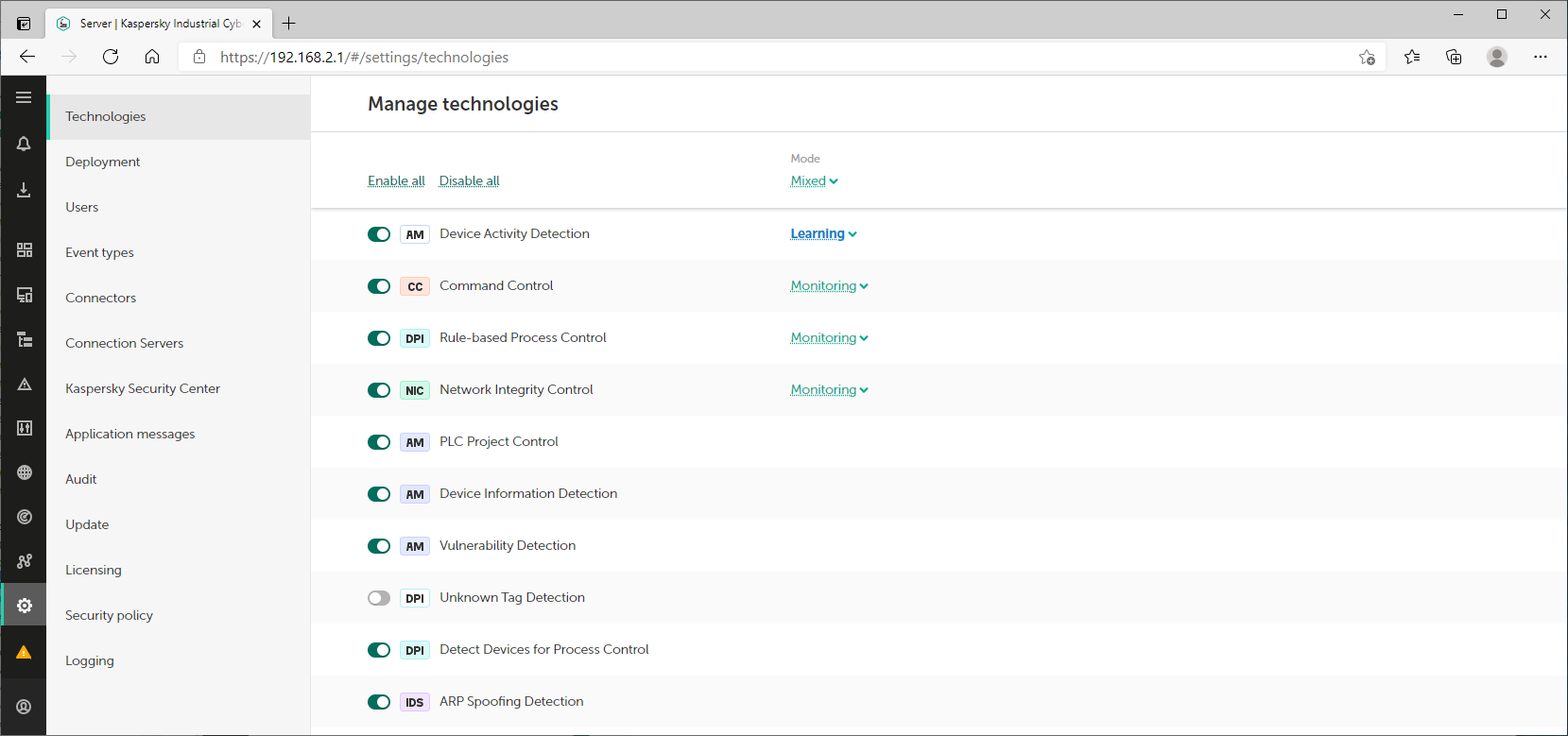
Task: Click the Disable all link
Action: (x=469, y=180)
